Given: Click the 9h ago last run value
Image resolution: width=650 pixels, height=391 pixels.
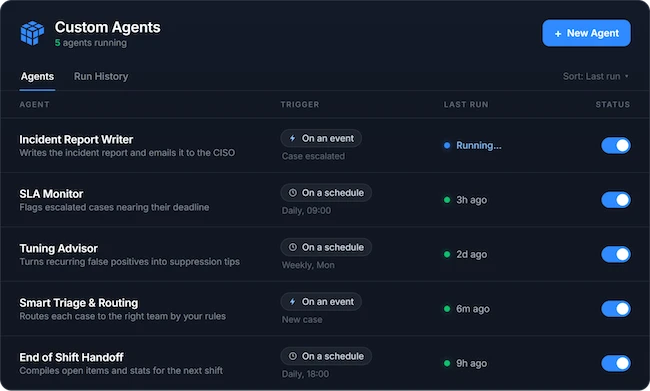Looking at the screenshot, I should (472, 363).
